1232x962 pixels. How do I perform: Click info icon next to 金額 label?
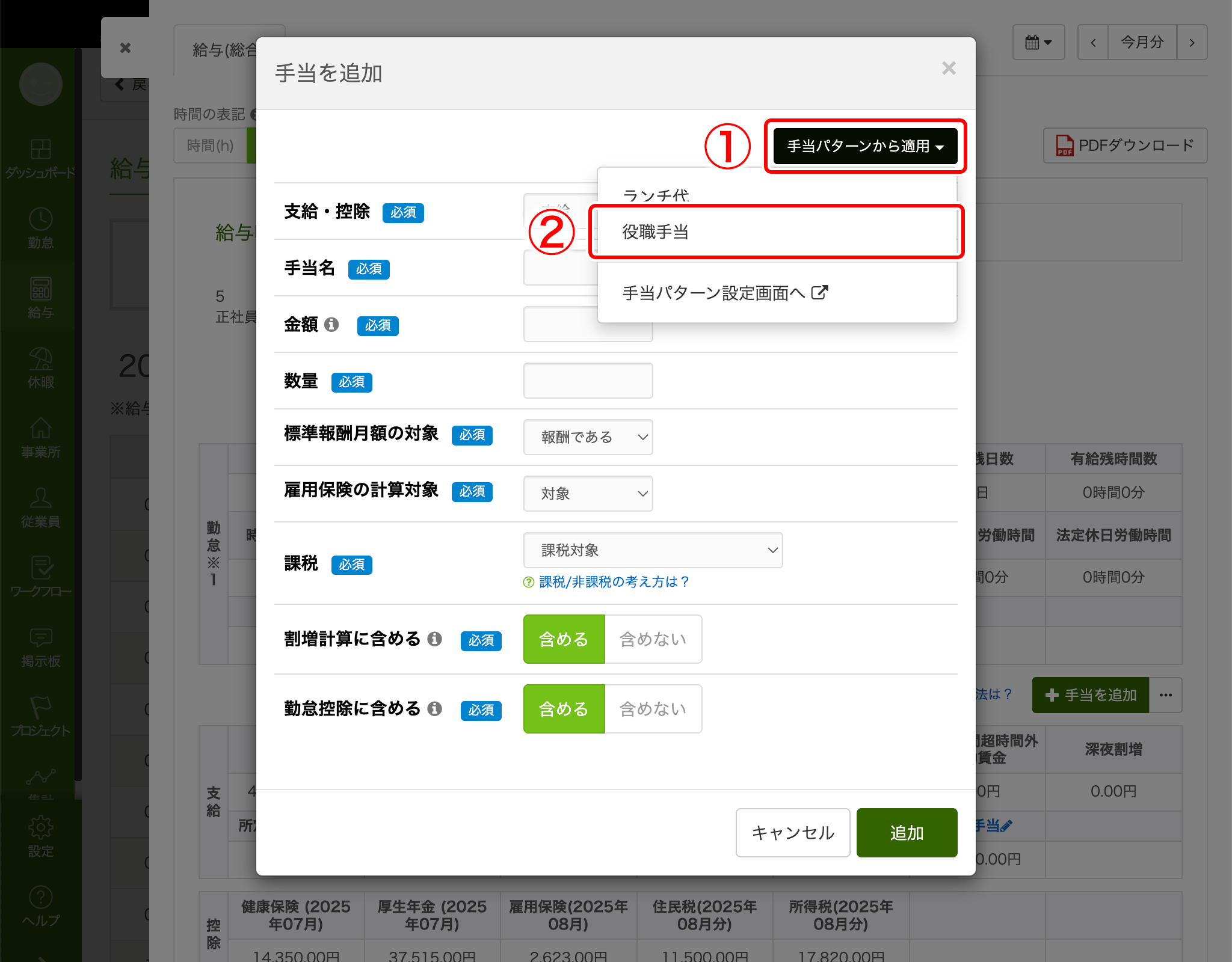(x=331, y=325)
